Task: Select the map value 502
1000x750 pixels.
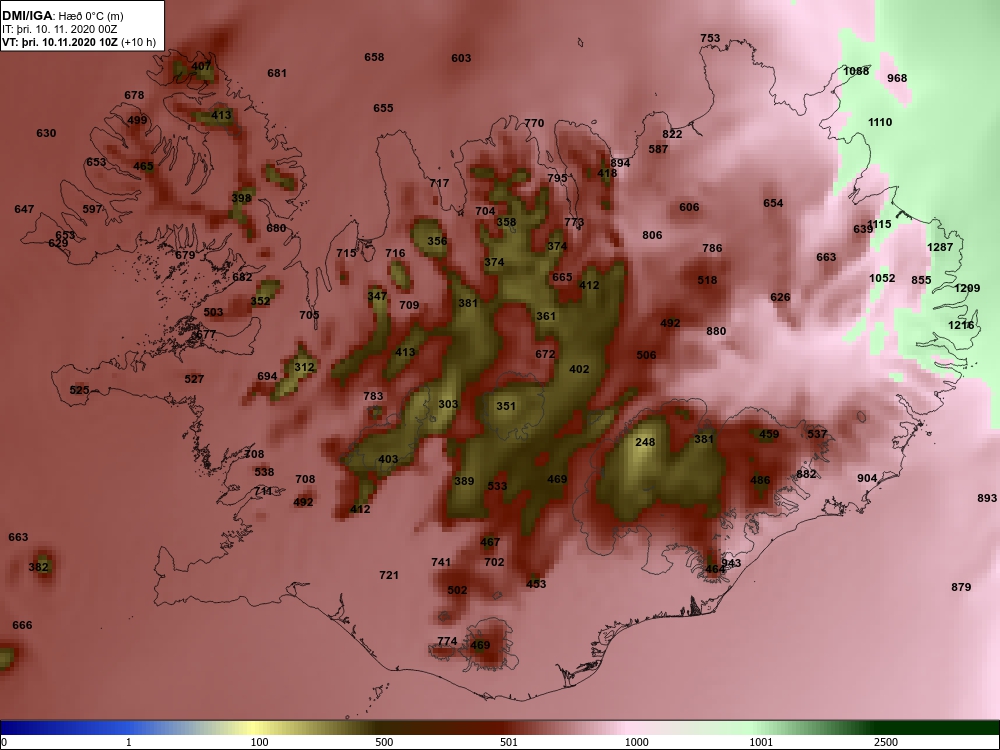Action: [x=457, y=591]
